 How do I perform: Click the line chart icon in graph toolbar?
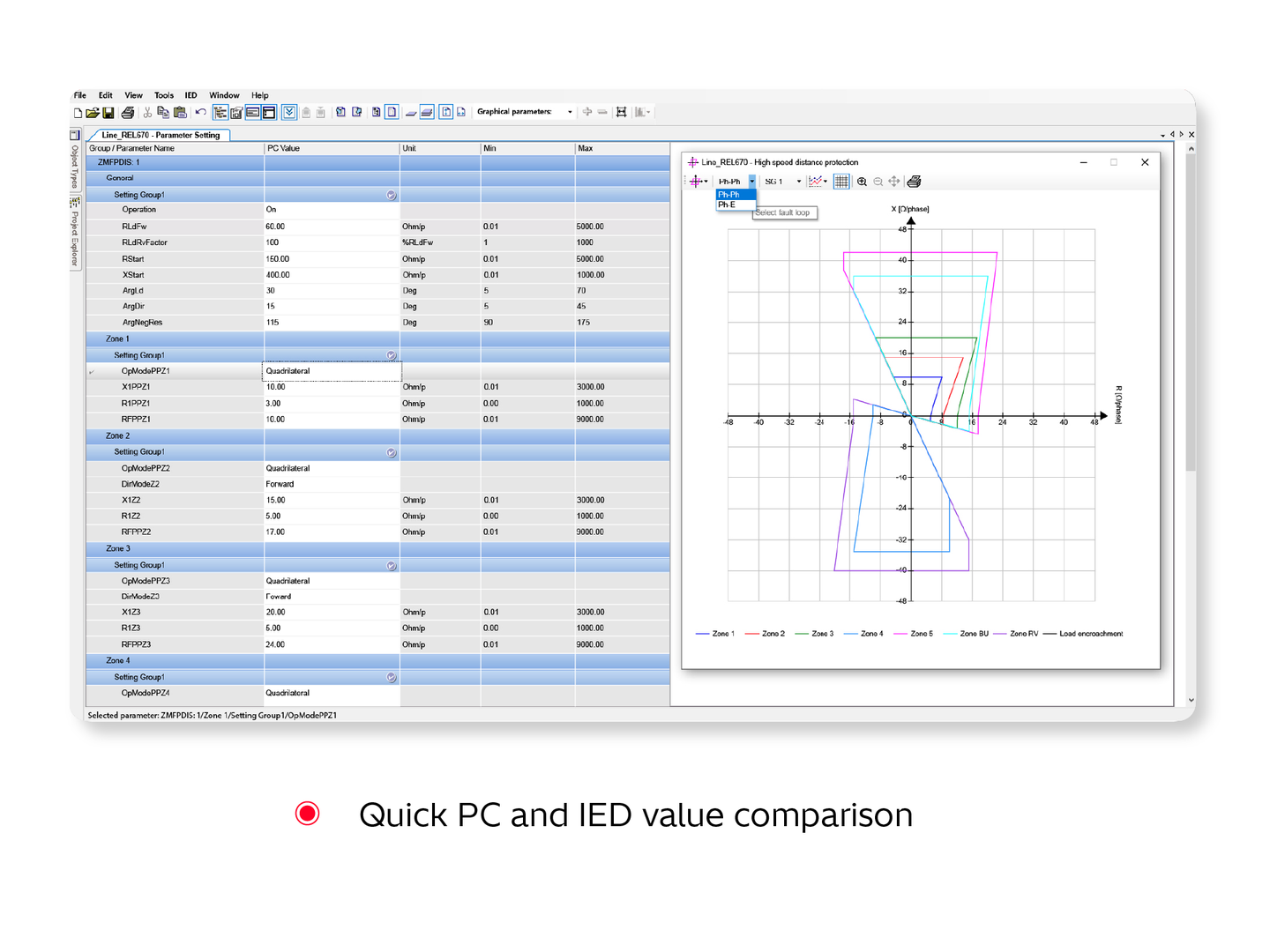click(815, 182)
